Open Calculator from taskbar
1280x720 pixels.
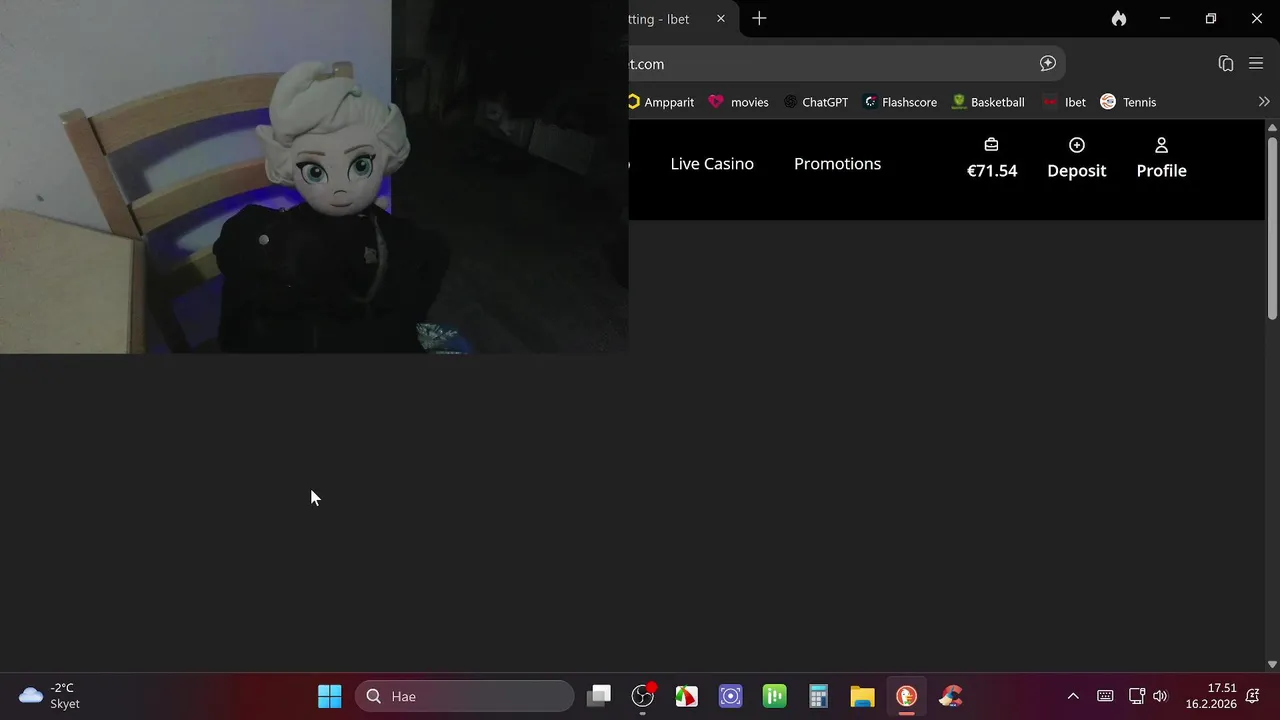[x=819, y=696]
